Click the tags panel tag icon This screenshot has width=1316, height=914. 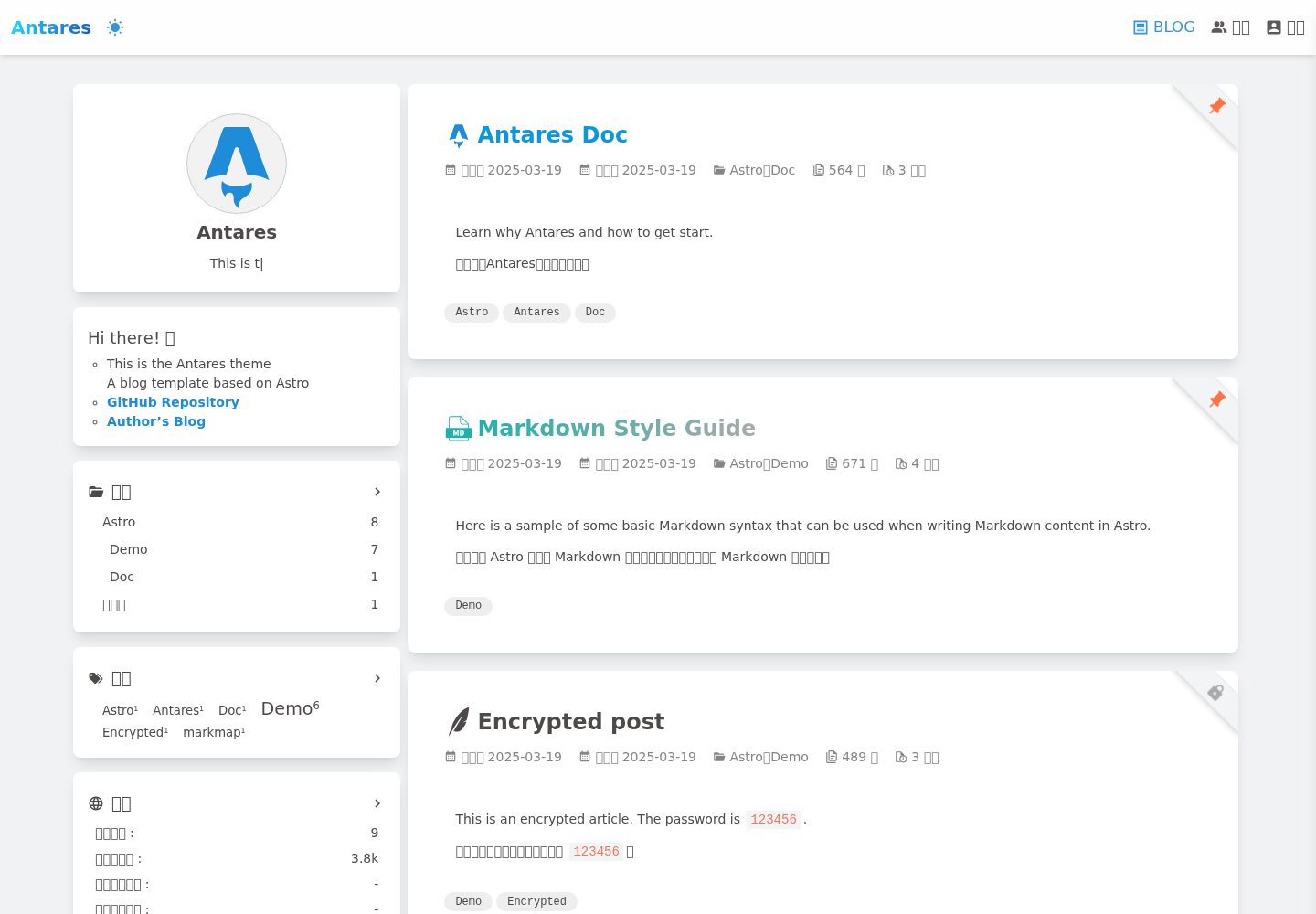[x=96, y=678]
